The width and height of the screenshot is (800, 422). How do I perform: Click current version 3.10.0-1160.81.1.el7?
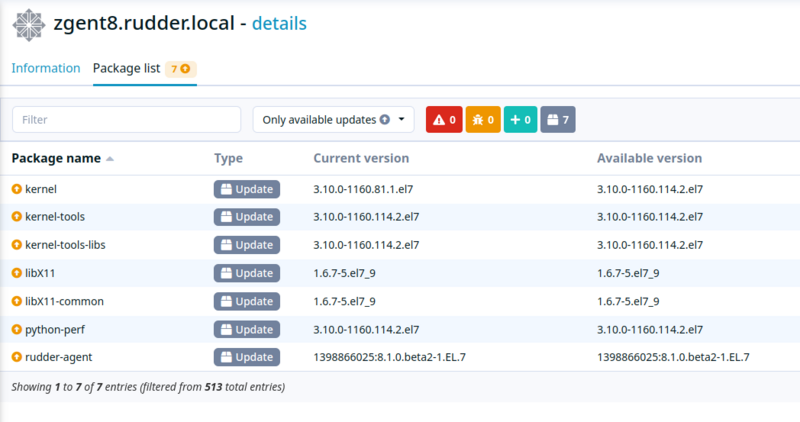click(x=363, y=189)
